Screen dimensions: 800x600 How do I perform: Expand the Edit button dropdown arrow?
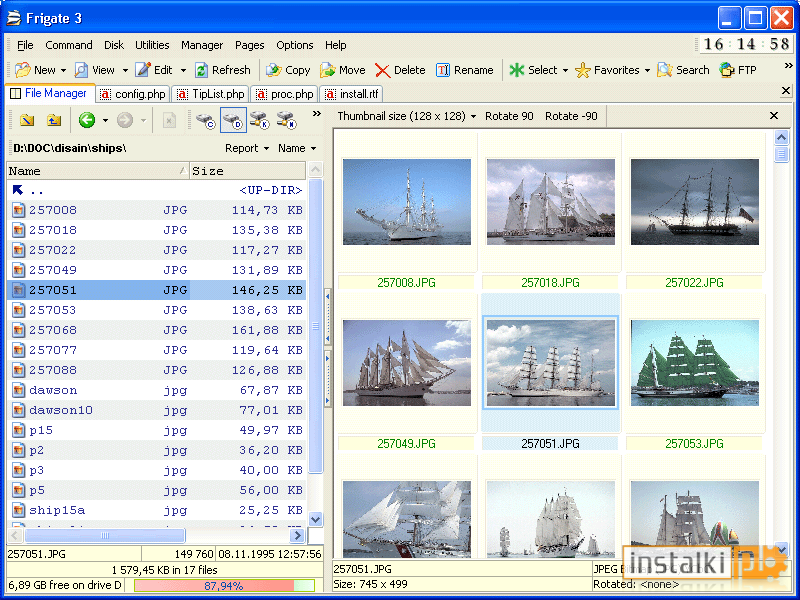183,70
